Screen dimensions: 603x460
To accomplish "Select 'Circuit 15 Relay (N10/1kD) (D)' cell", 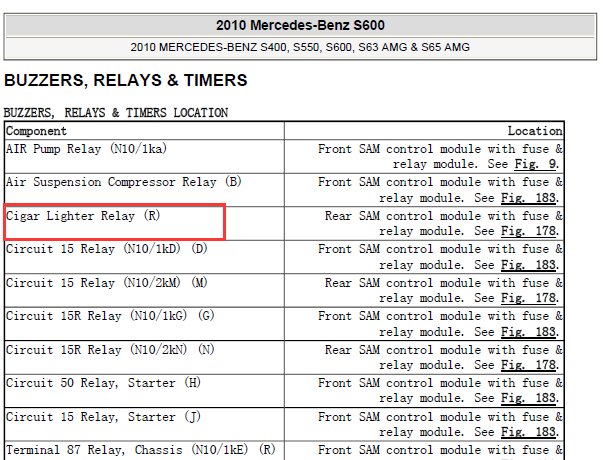I will coord(145,257).
